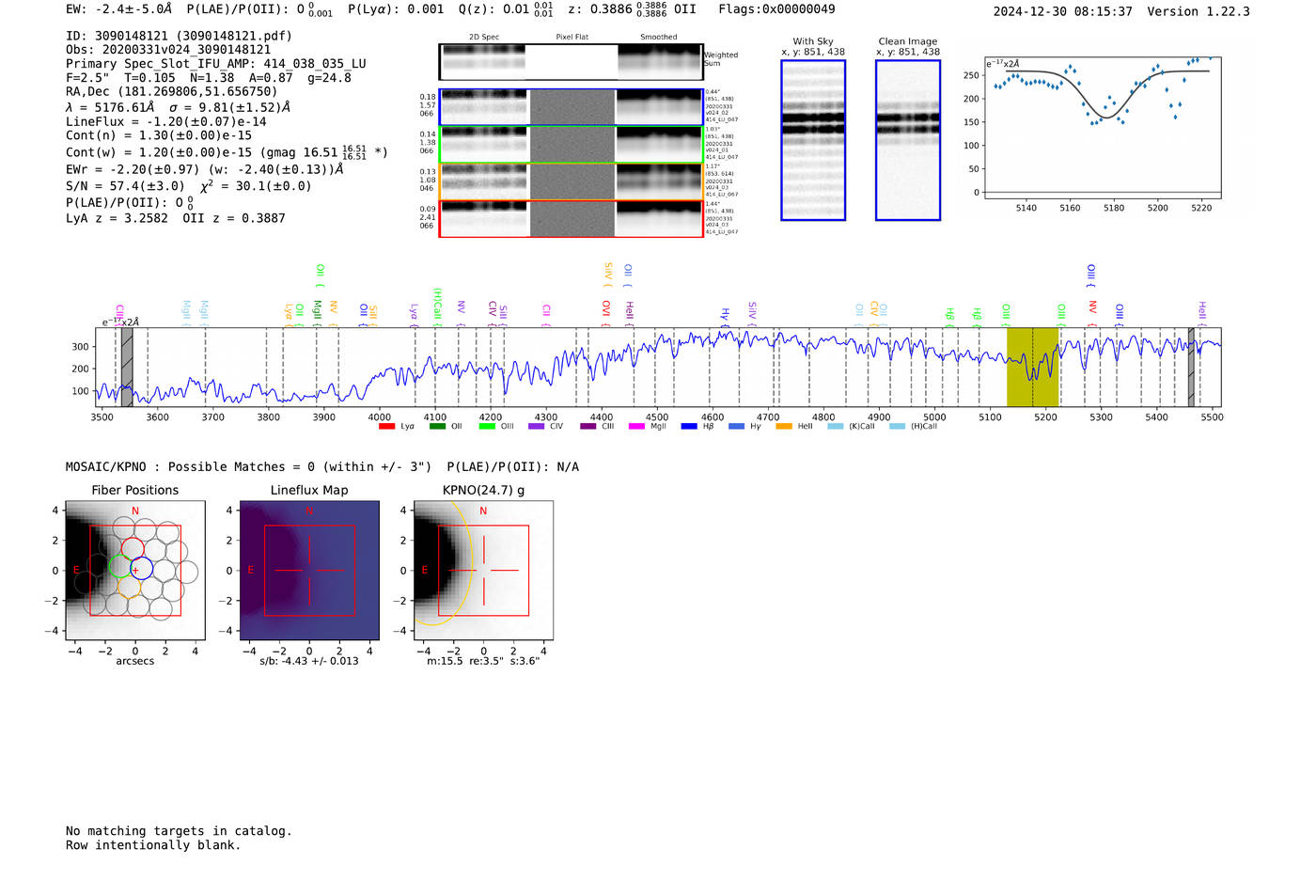Viewport: 1316px width, 896px height.
Task: Select the orange-bordered fiber 2D spectrum row
Action: tap(571, 181)
